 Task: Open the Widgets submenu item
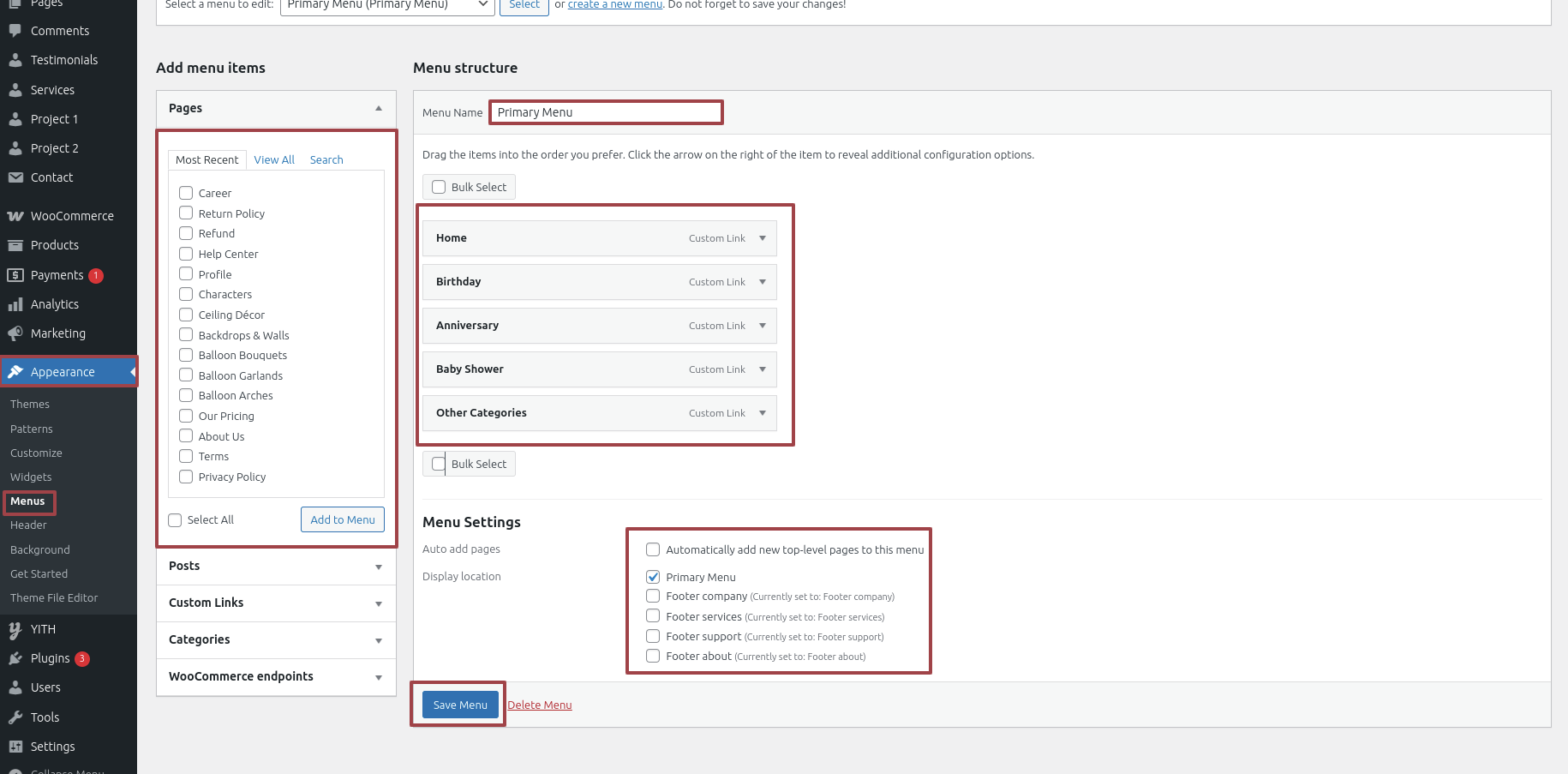click(x=31, y=477)
